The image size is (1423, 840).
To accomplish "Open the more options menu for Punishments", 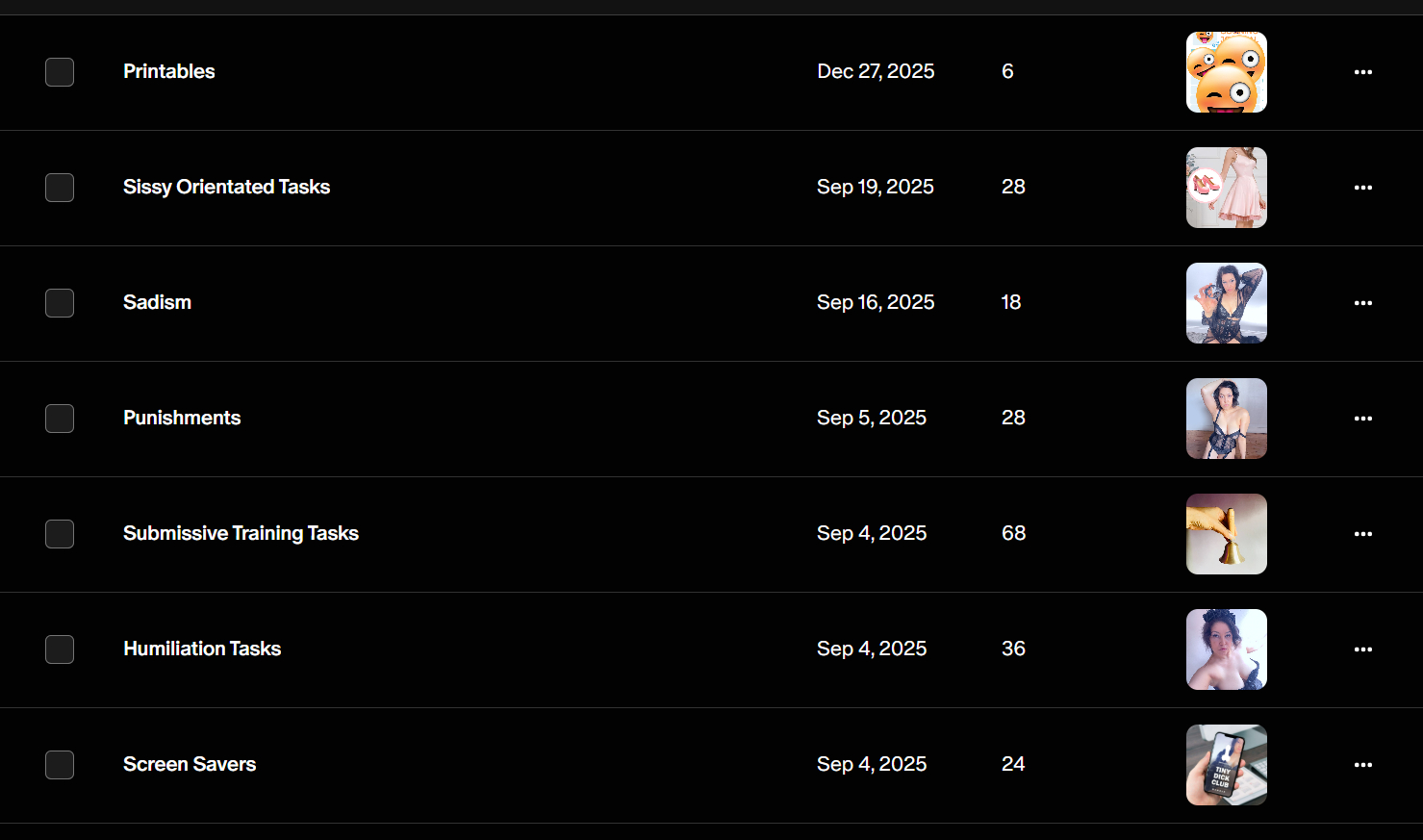I will coord(1362,419).
